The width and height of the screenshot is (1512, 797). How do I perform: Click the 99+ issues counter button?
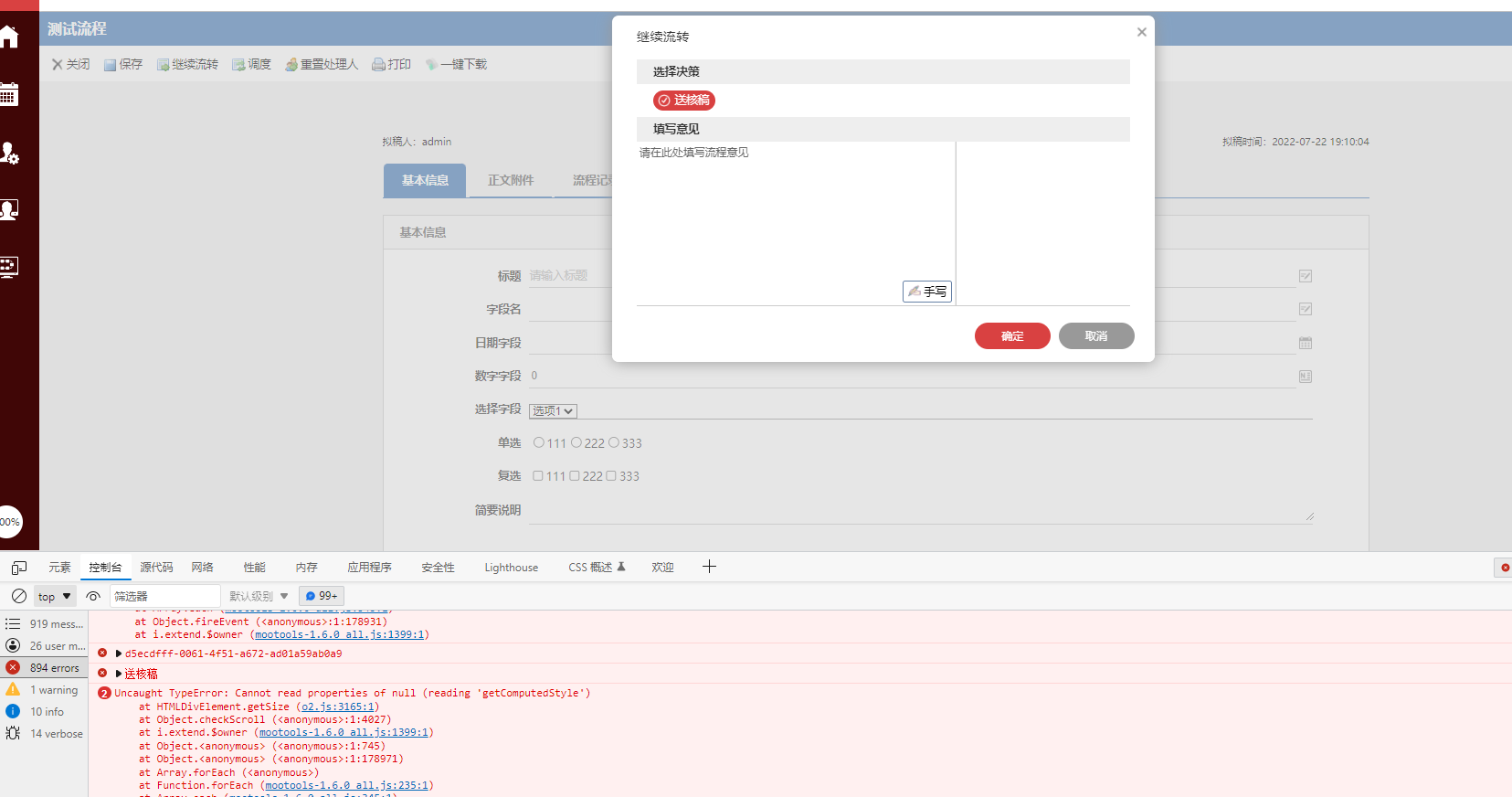[x=322, y=596]
